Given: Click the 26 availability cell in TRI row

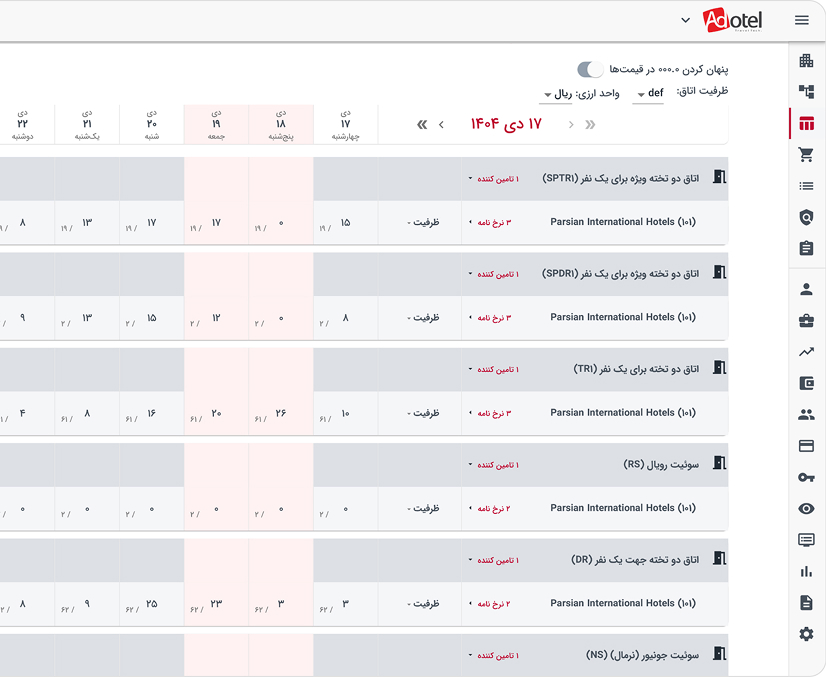Looking at the screenshot, I should pyautogui.click(x=280, y=413).
